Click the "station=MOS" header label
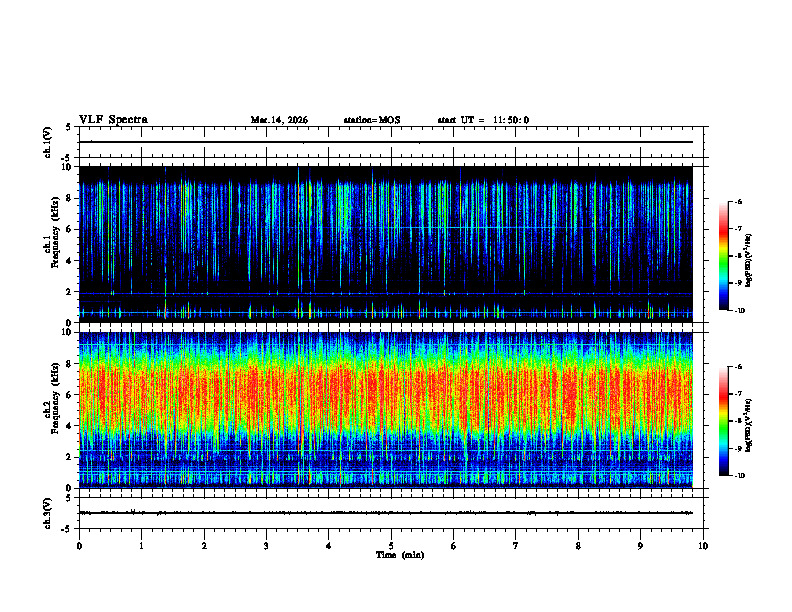Image resolution: width=792 pixels, height=612 pixels. point(372,120)
